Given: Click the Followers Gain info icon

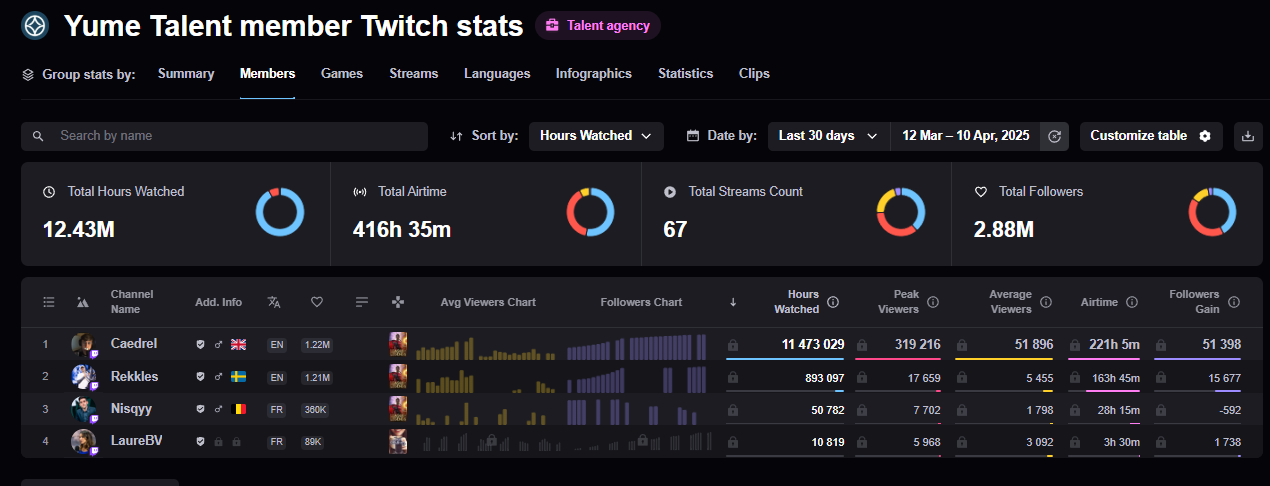Looking at the screenshot, I should (x=1234, y=302).
